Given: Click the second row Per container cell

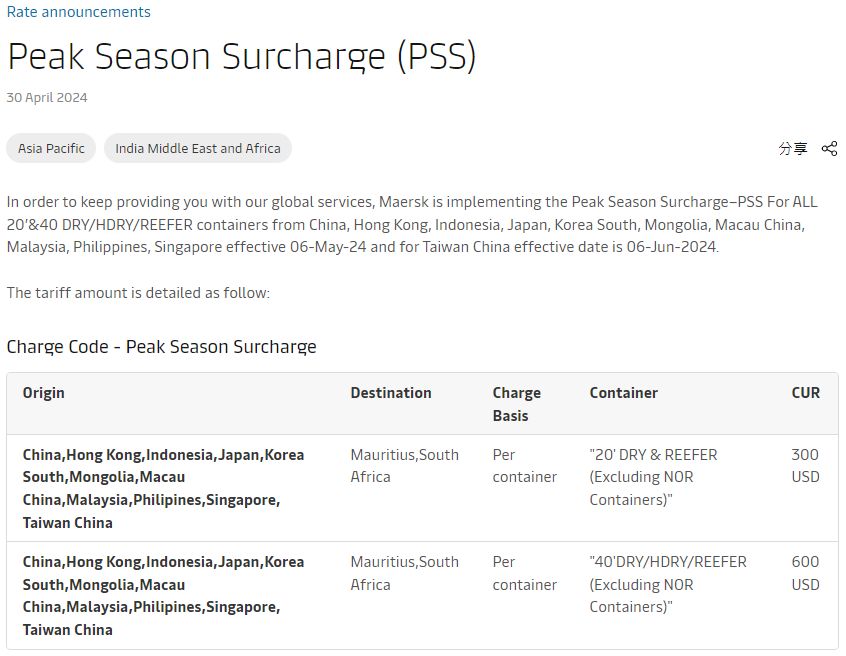Looking at the screenshot, I should (x=524, y=573).
